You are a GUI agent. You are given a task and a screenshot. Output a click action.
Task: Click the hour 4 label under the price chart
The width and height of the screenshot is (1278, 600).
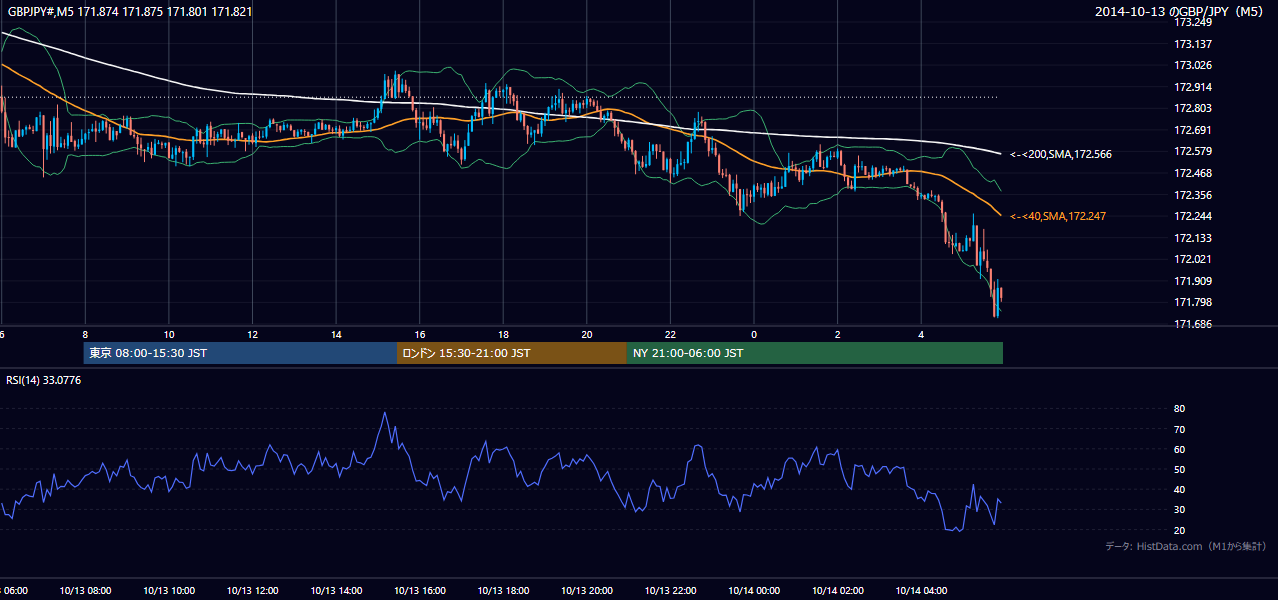[921, 334]
